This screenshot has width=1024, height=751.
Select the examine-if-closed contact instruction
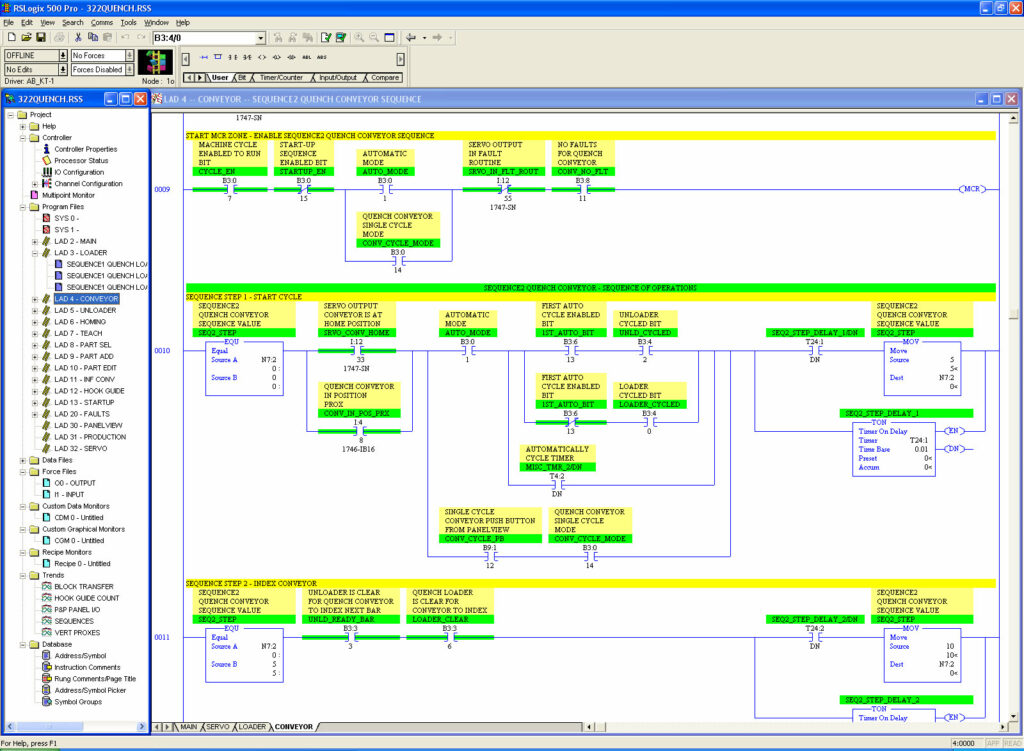click(232, 57)
